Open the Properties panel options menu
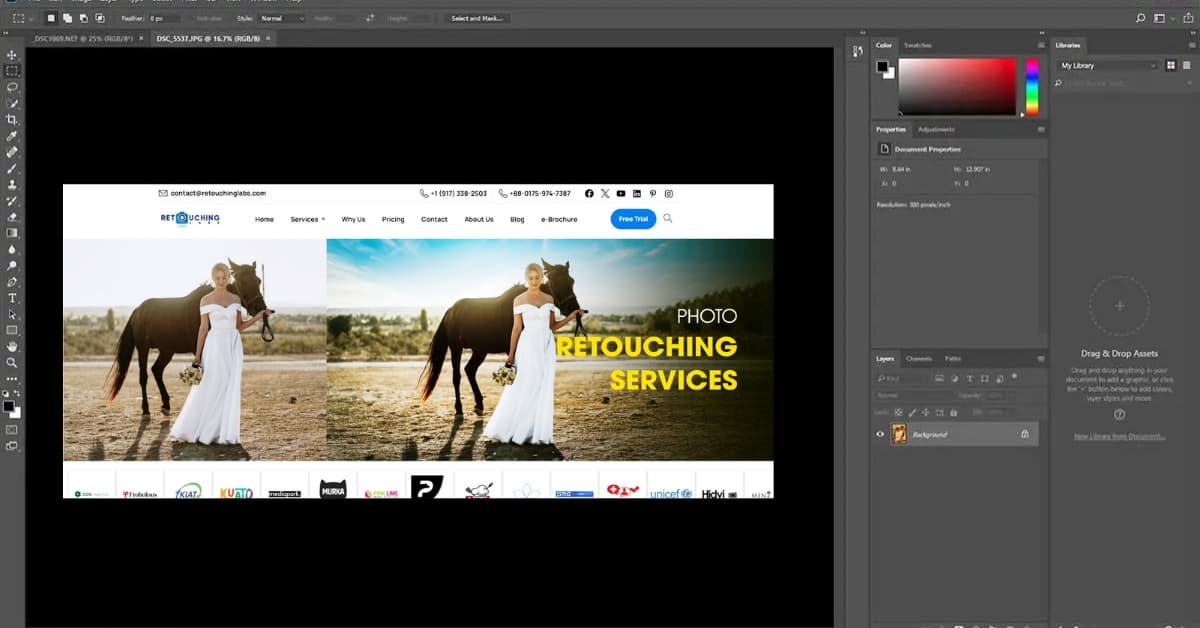The image size is (1200, 628). coord(1041,129)
